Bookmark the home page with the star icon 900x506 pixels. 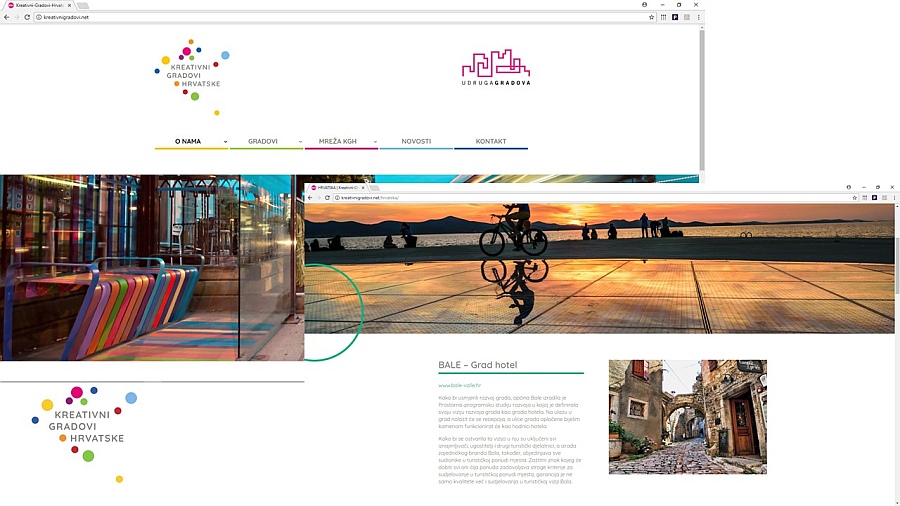tap(651, 17)
